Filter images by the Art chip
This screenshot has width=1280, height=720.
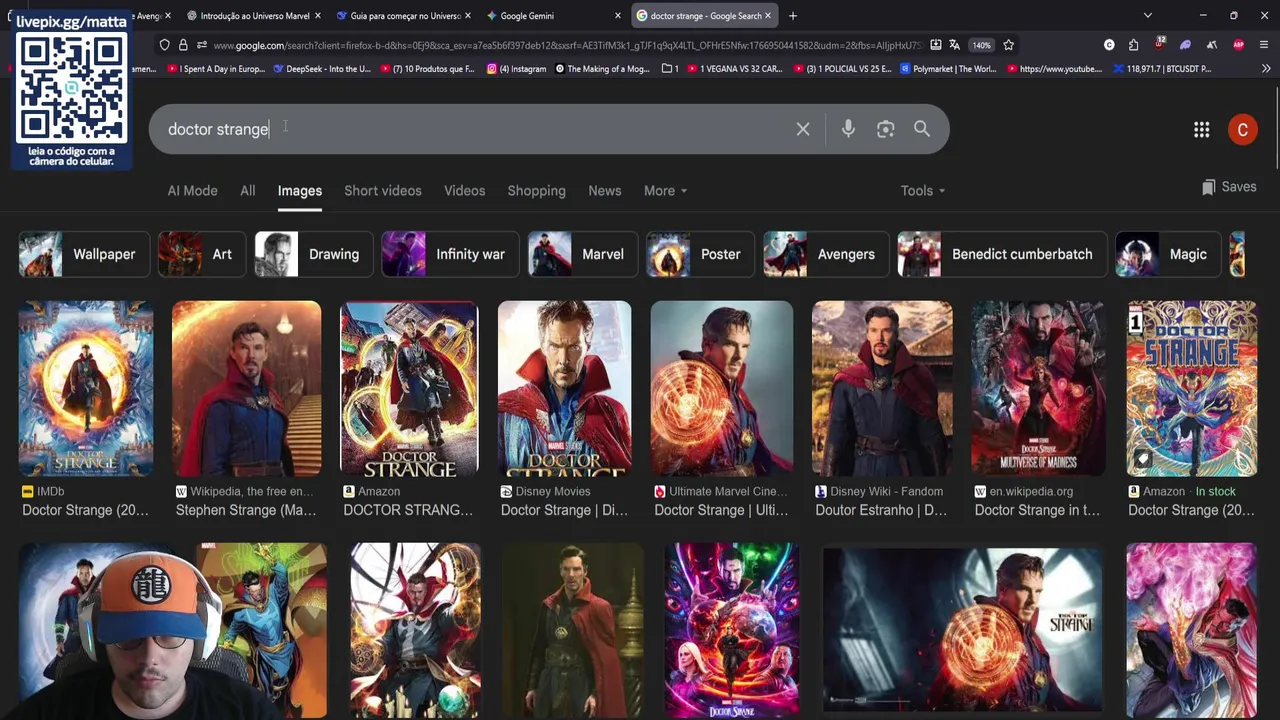[202, 254]
